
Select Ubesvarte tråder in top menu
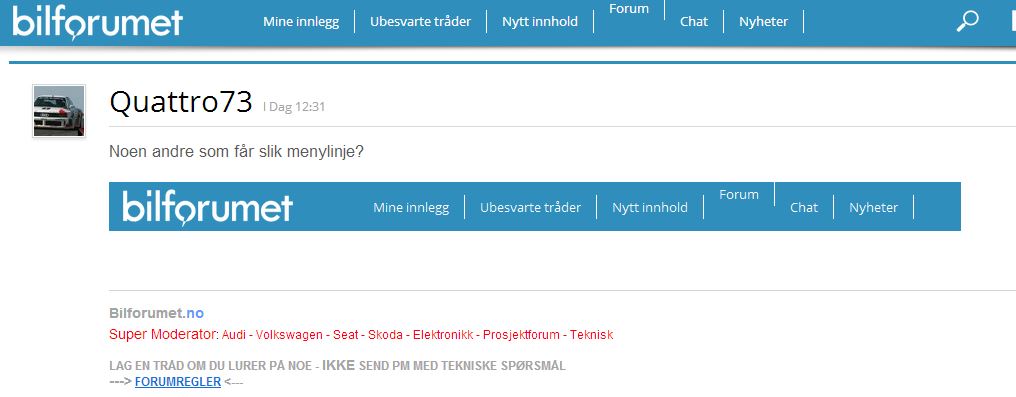421,21
